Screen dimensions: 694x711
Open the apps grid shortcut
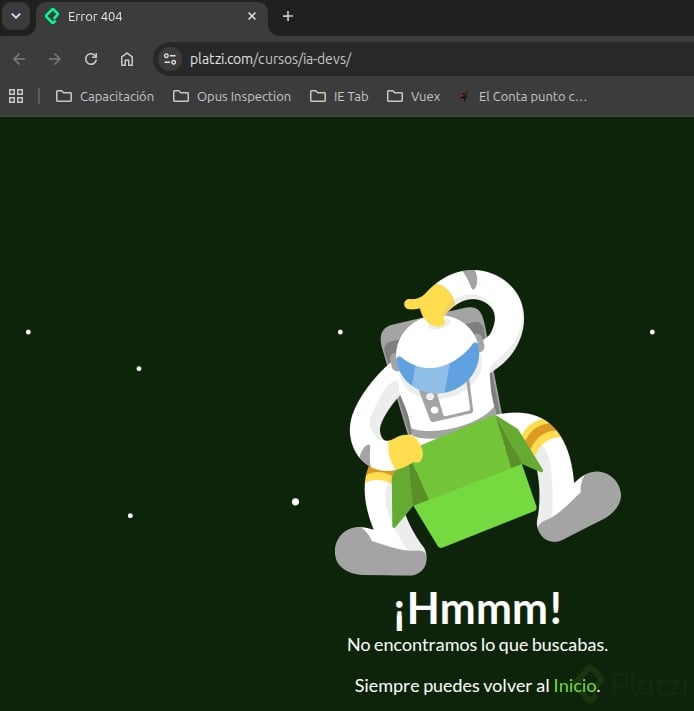click(16, 96)
